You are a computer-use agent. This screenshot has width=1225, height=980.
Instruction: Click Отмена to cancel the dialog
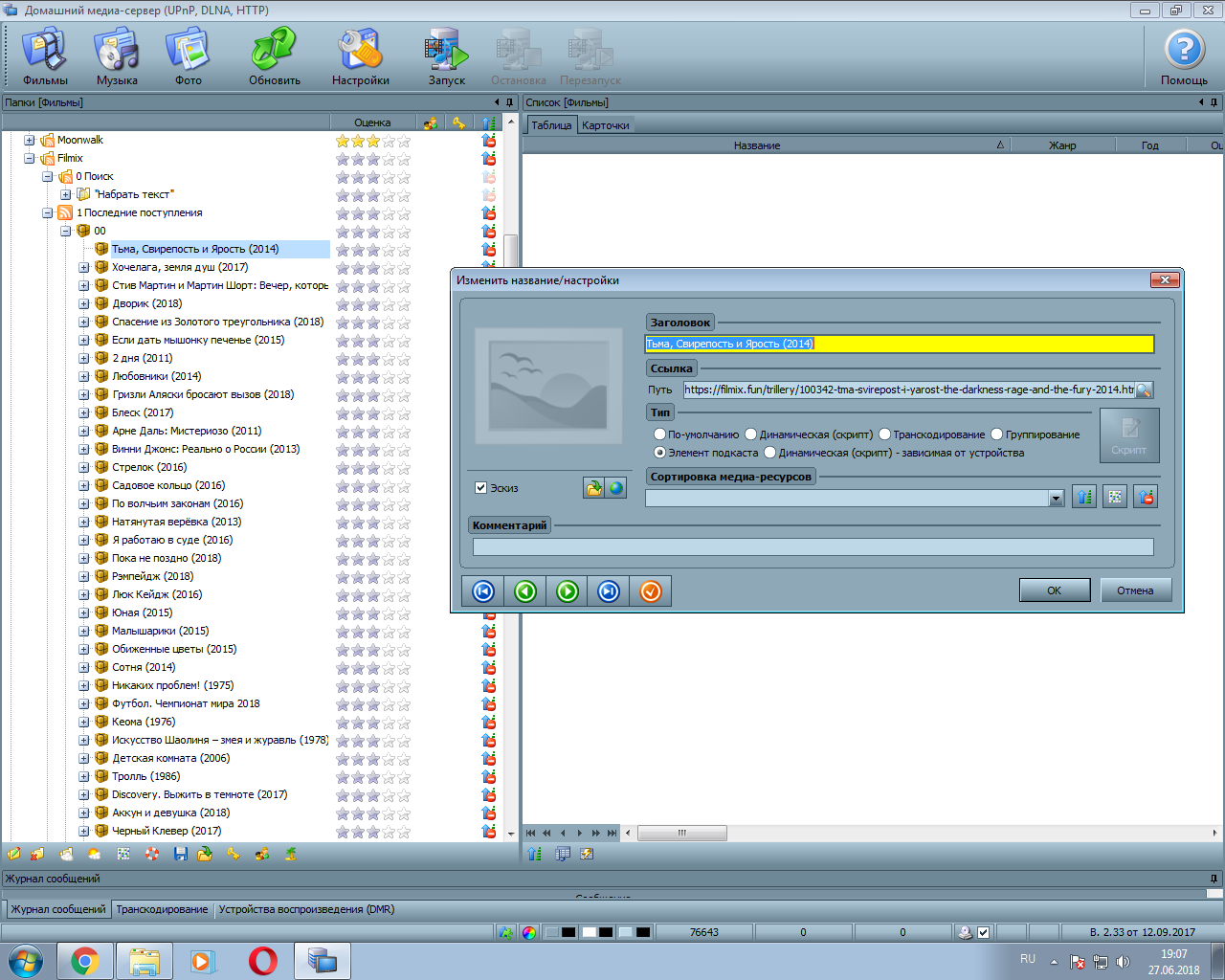point(1135,590)
